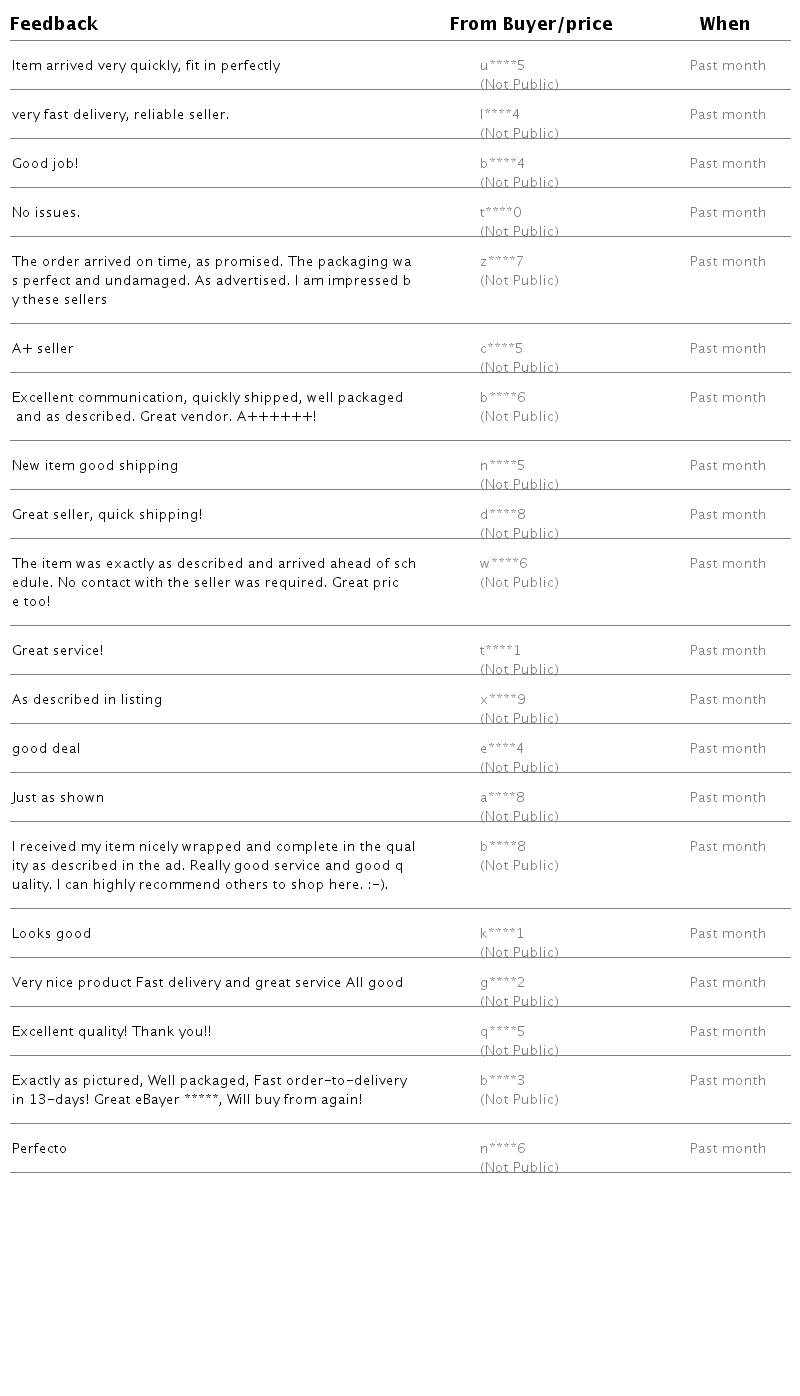800x1396 pixels.
Task: Click the "Looks good" feedback comment
Action: (52, 934)
